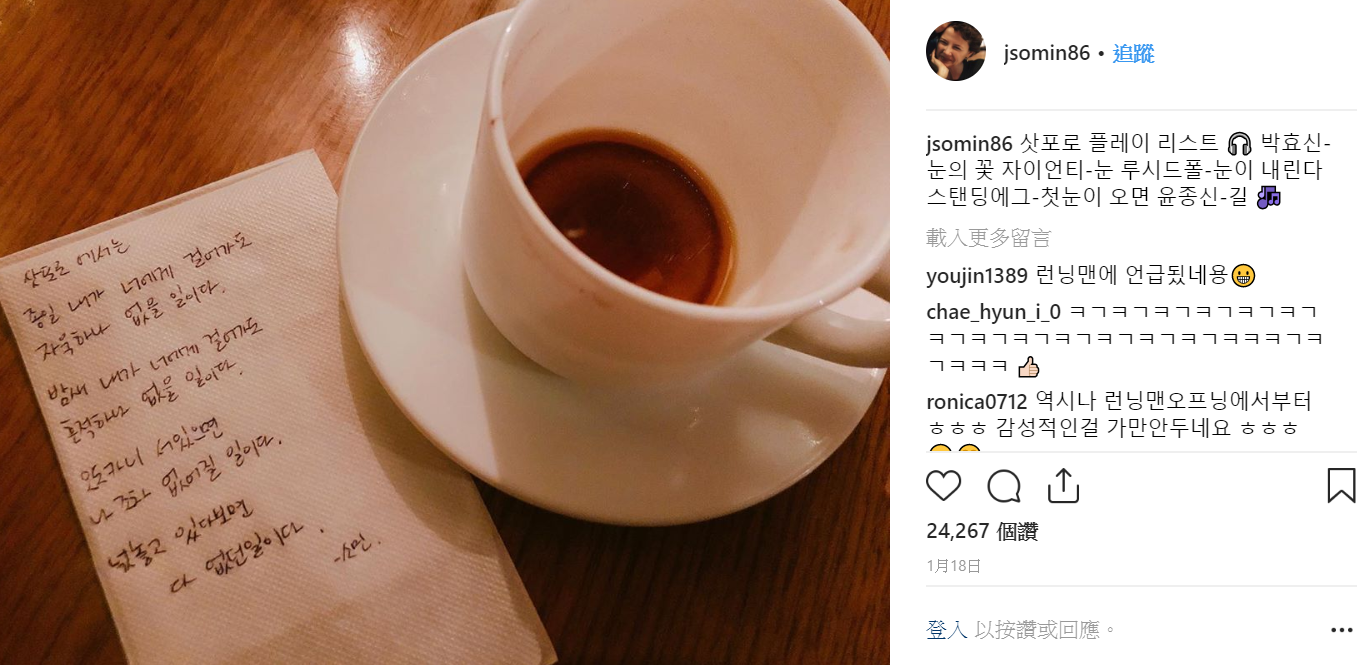Expand comments via 載入更多留言
The image size is (1359, 665).
(988, 238)
